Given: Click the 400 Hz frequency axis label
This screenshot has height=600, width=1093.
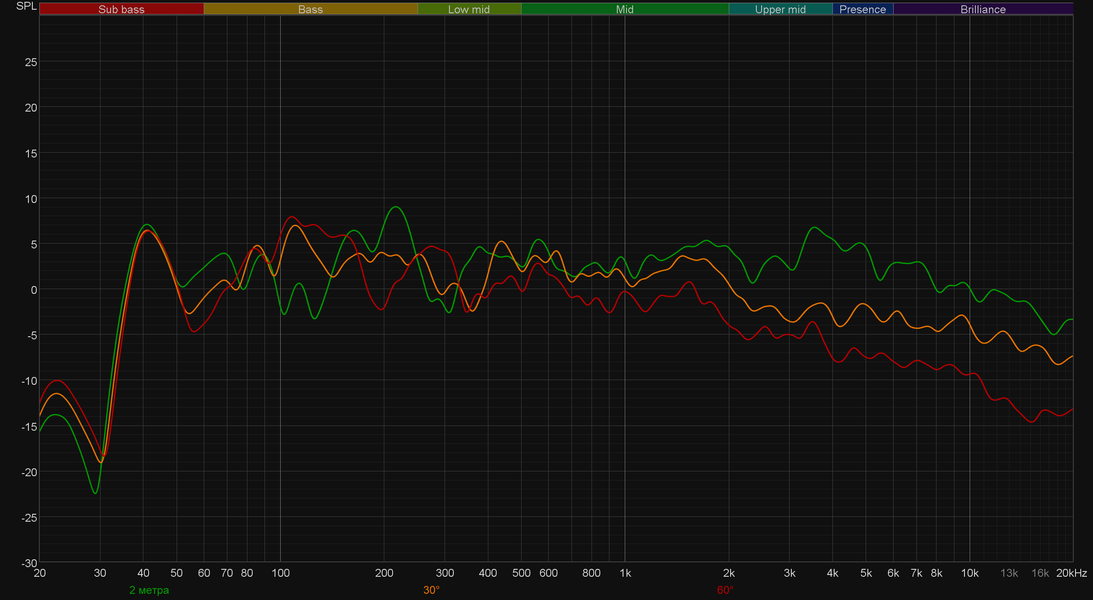Looking at the screenshot, I should (488, 574).
